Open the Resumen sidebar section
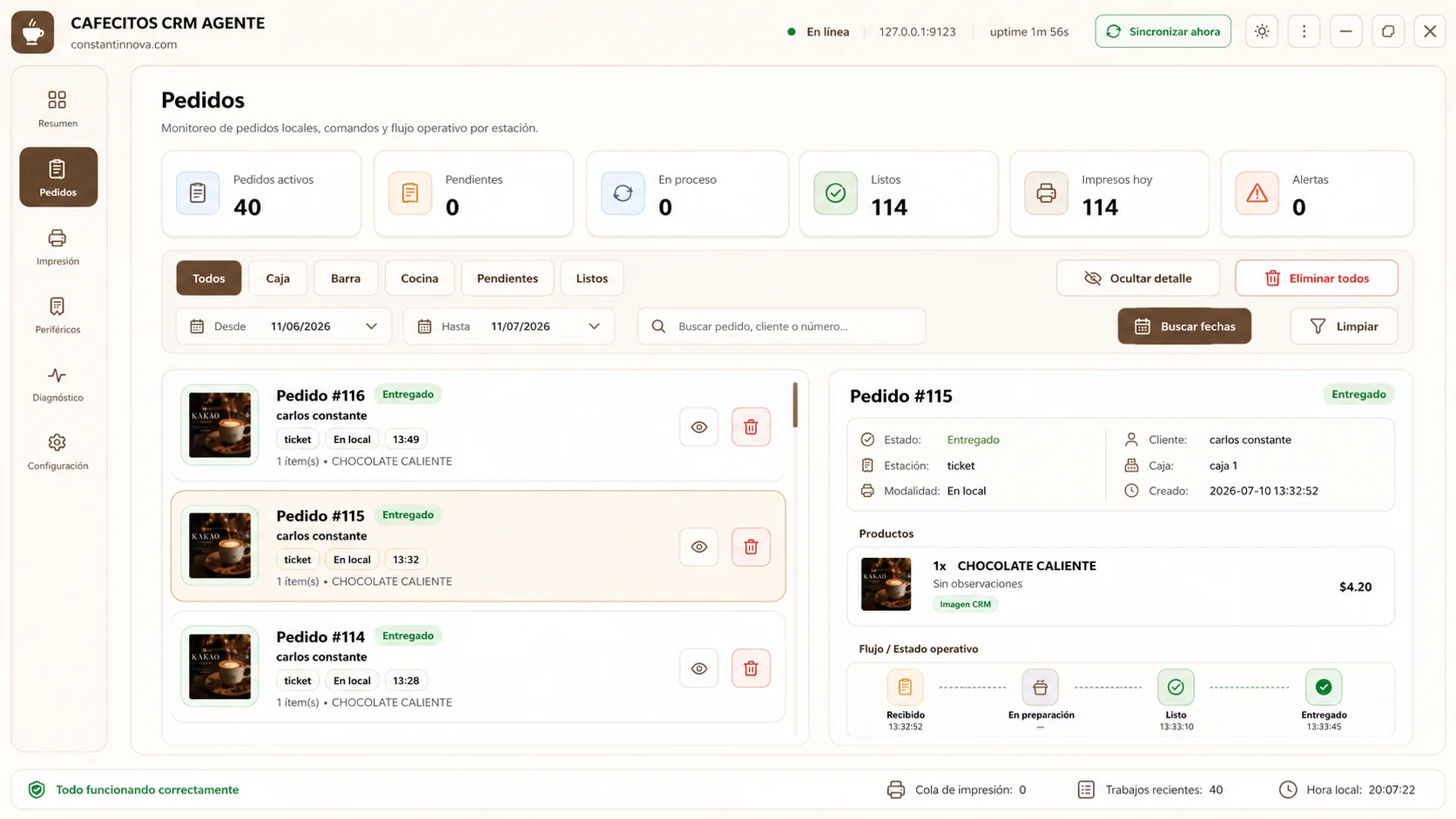Viewport: 1456px width, 819px height. 57,109
